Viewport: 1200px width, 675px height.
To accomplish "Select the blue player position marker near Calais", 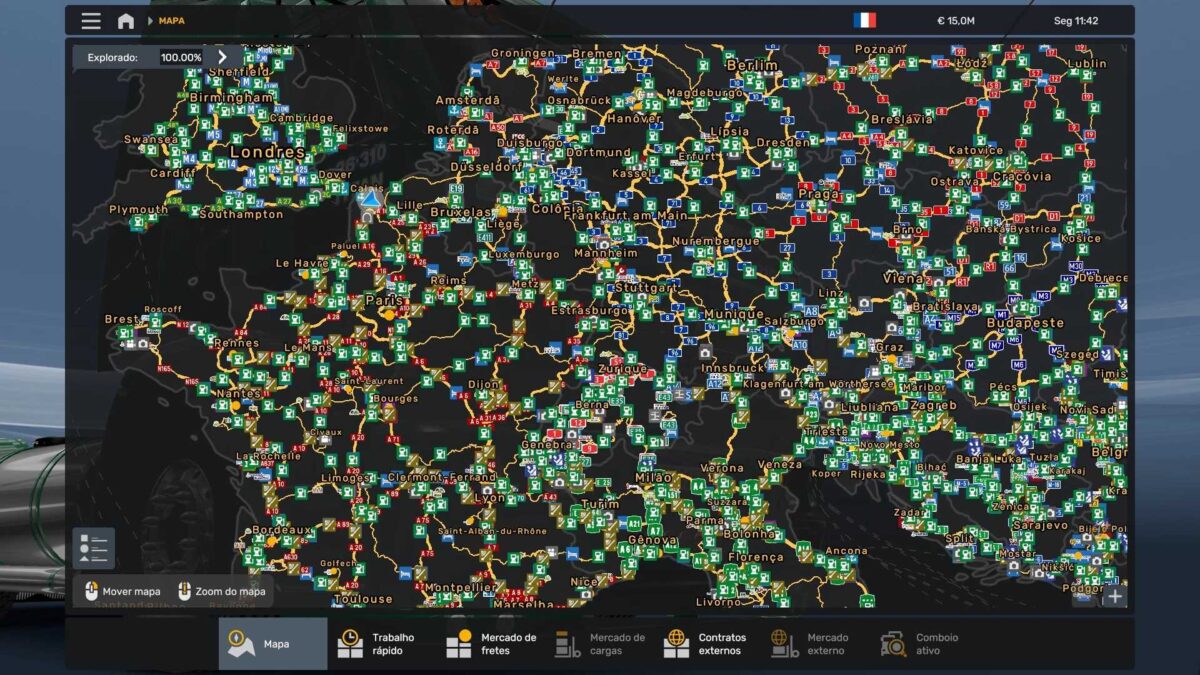I will pyautogui.click(x=369, y=202).
